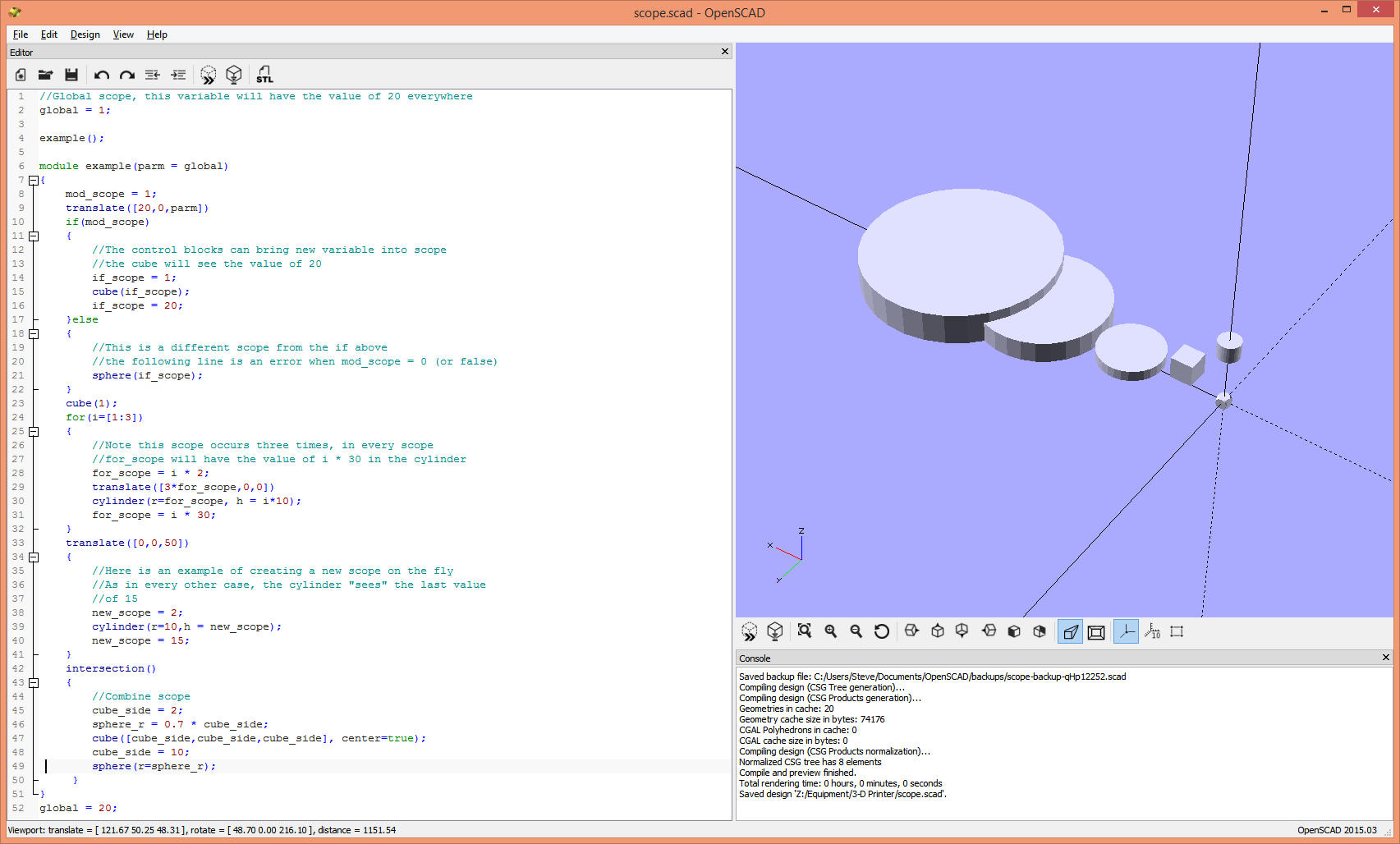The image size is (1400, 844).
Task: Collapse the for loop block at line 25
Action: [33, 431]
